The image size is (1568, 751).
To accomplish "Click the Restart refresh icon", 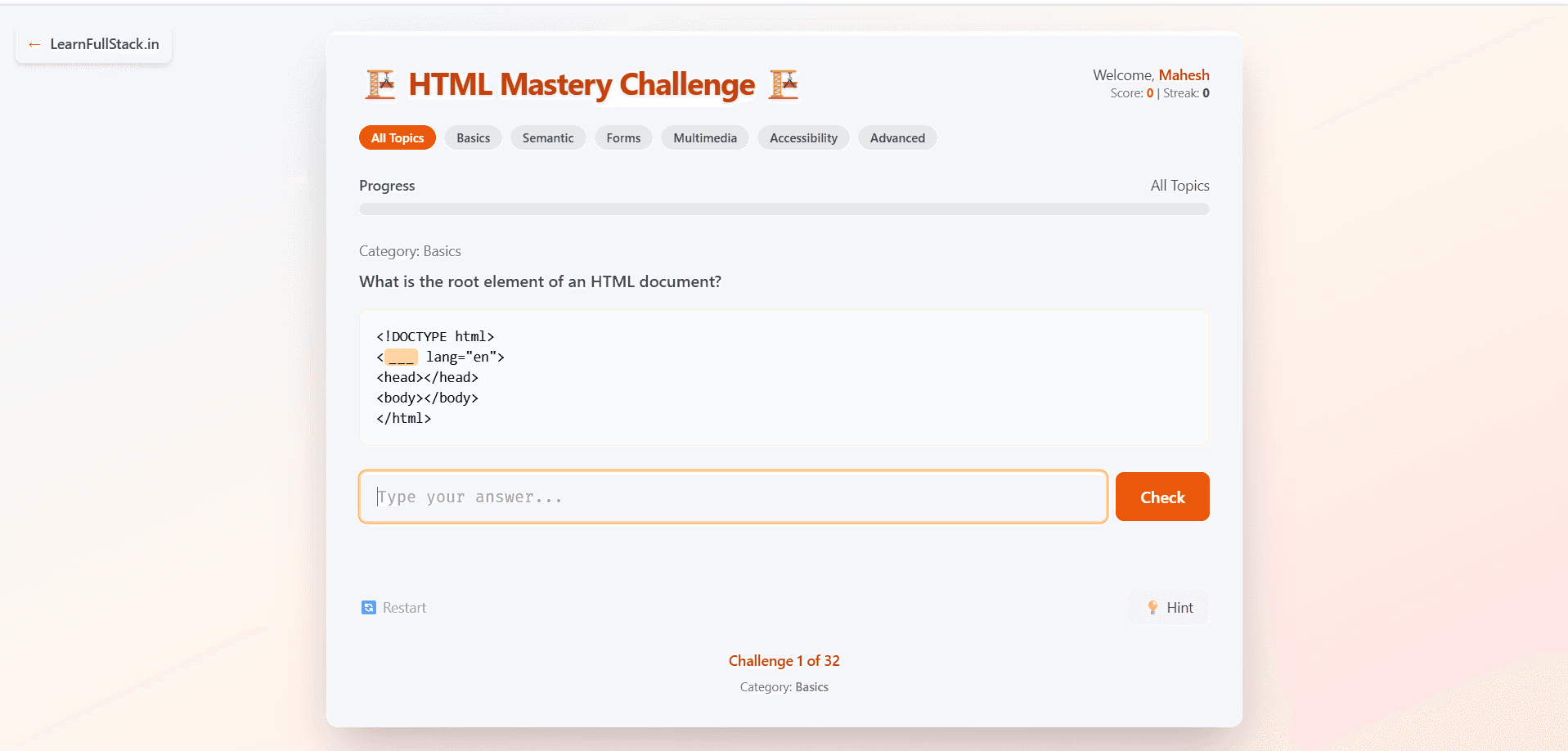I will 367,607.
